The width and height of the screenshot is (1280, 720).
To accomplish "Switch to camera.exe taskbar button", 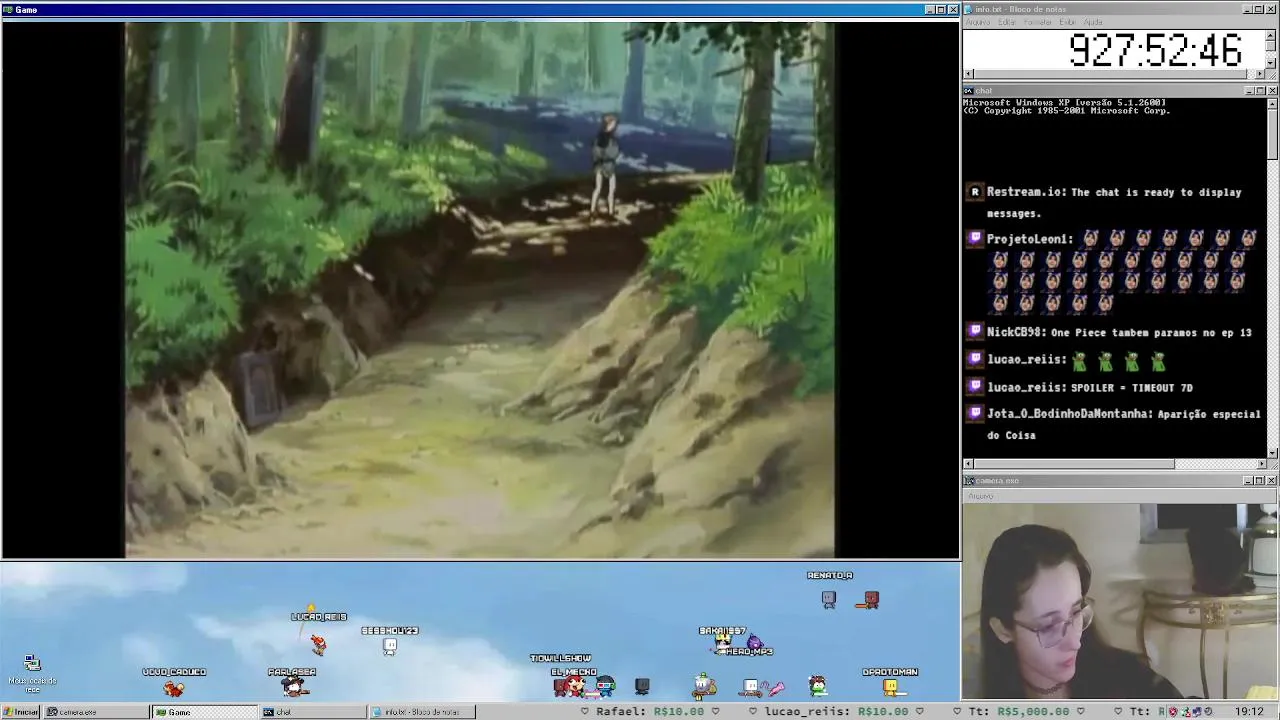I will point(95,712).
